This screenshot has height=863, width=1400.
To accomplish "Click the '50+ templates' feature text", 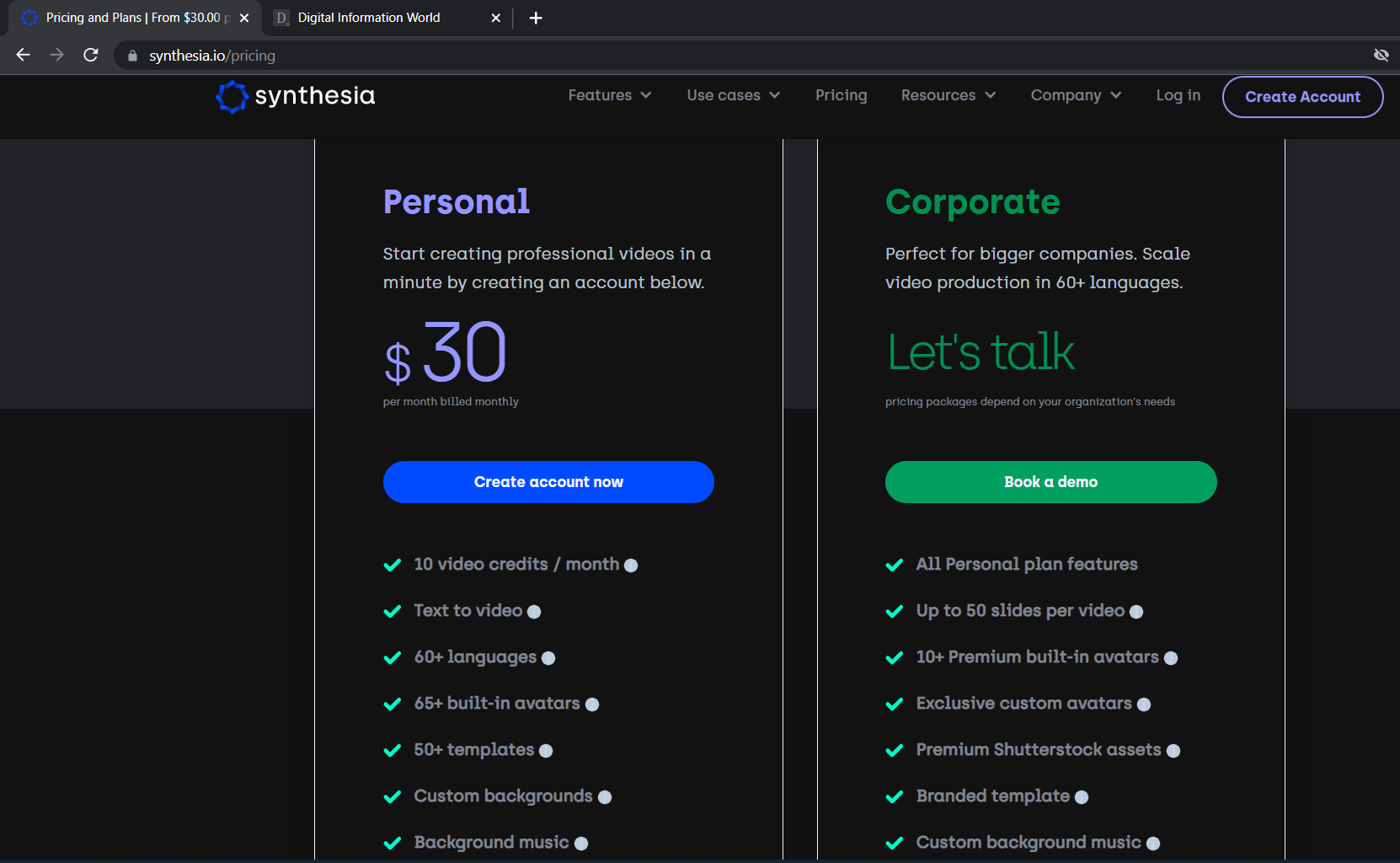I will tap(473, 750).
